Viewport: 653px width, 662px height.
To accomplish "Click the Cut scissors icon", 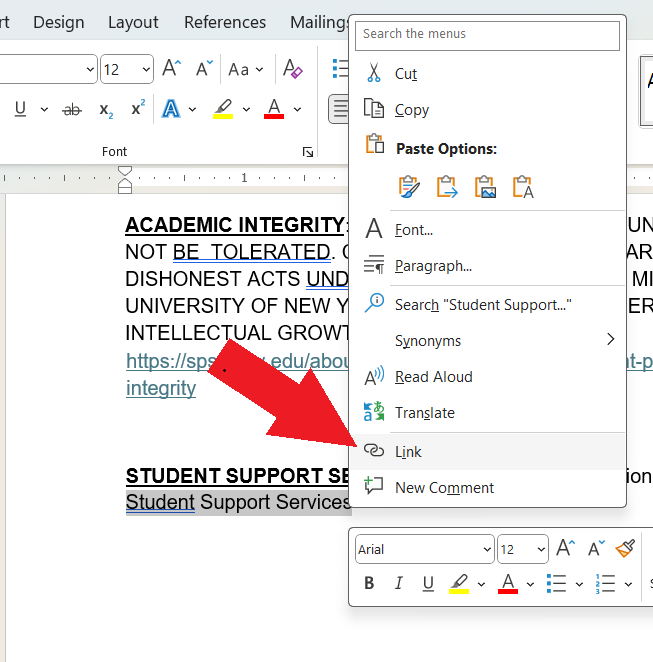I will pos(374,73).
